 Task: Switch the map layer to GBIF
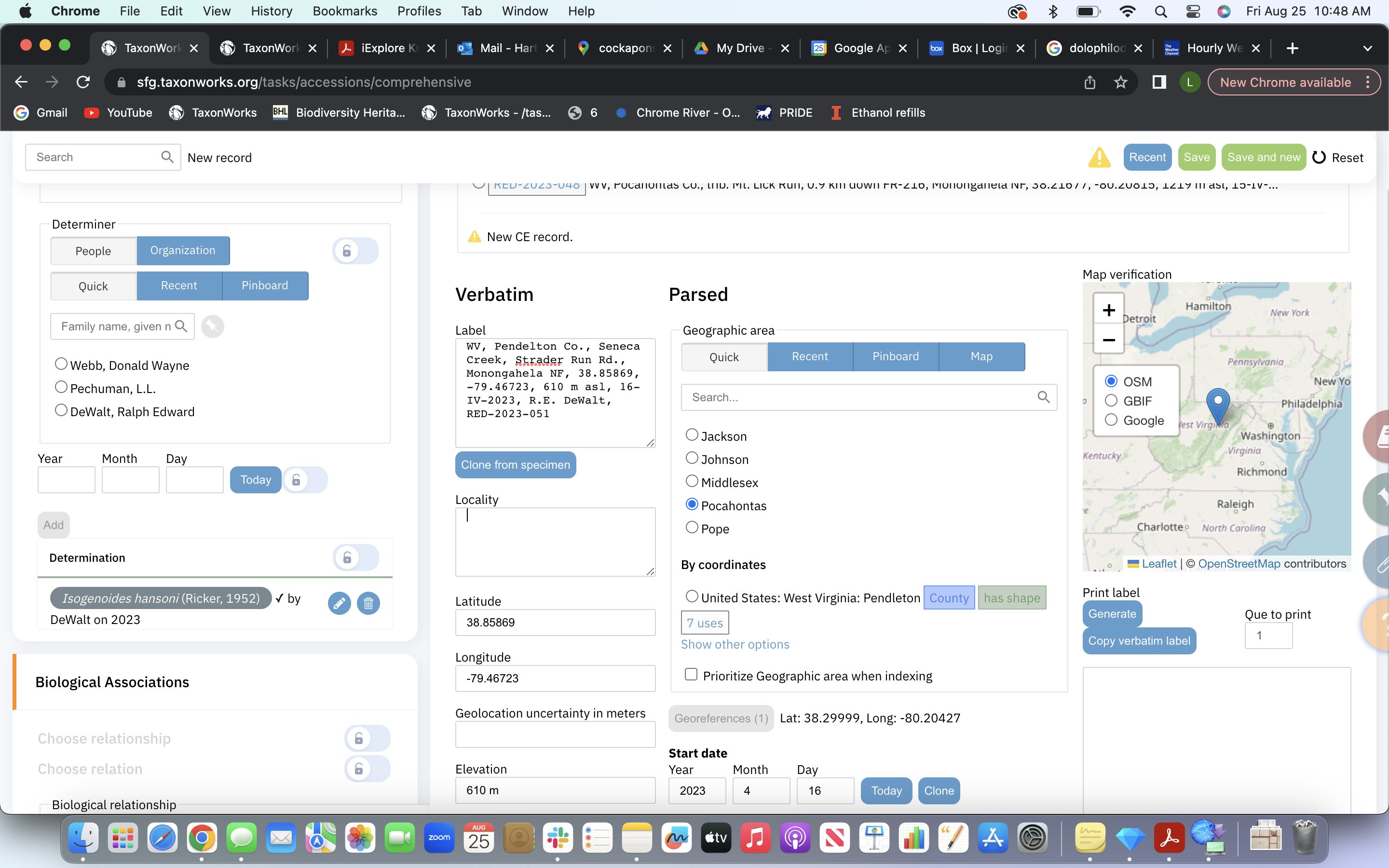point(1111,400)
